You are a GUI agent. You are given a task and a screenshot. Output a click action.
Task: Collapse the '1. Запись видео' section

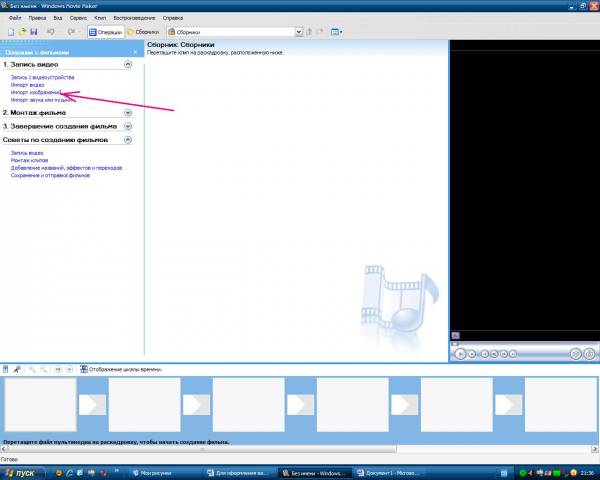[128, 64]
